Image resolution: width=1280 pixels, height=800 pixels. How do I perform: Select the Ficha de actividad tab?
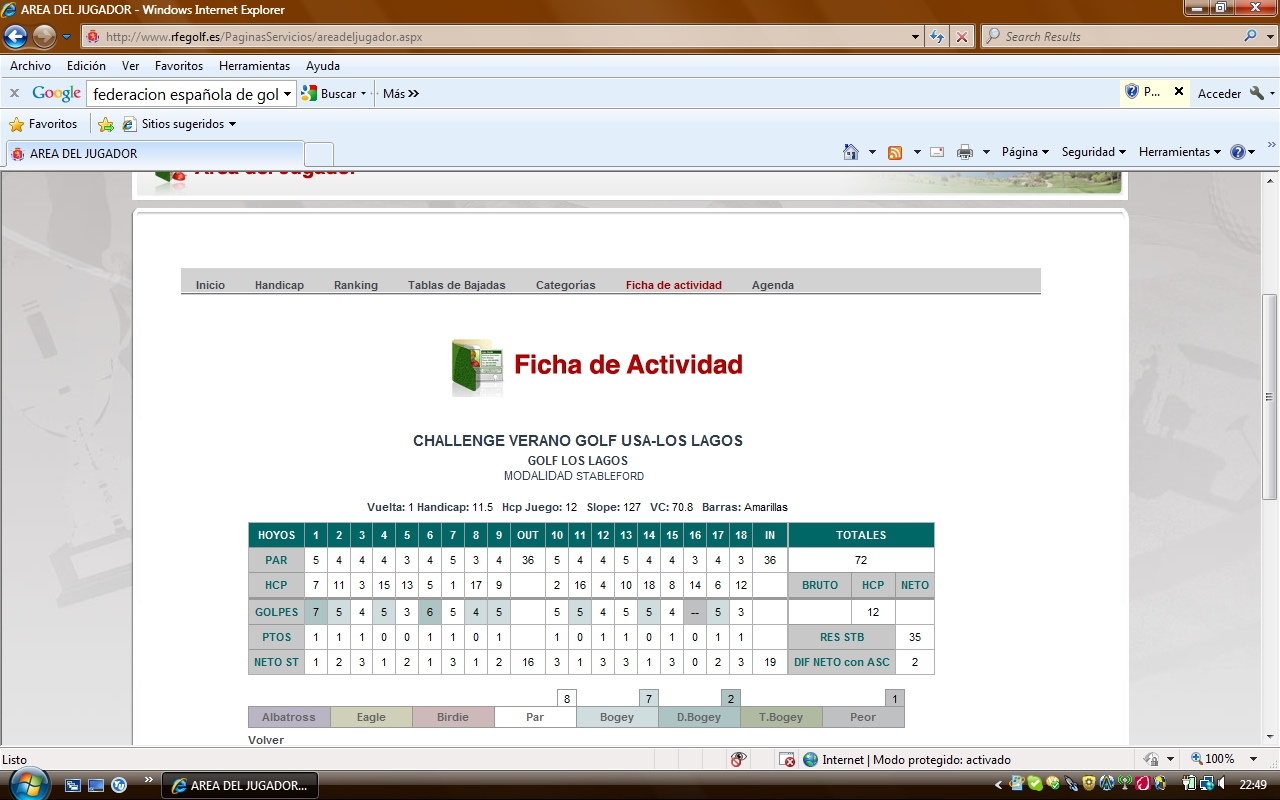(x=674, y=285)
